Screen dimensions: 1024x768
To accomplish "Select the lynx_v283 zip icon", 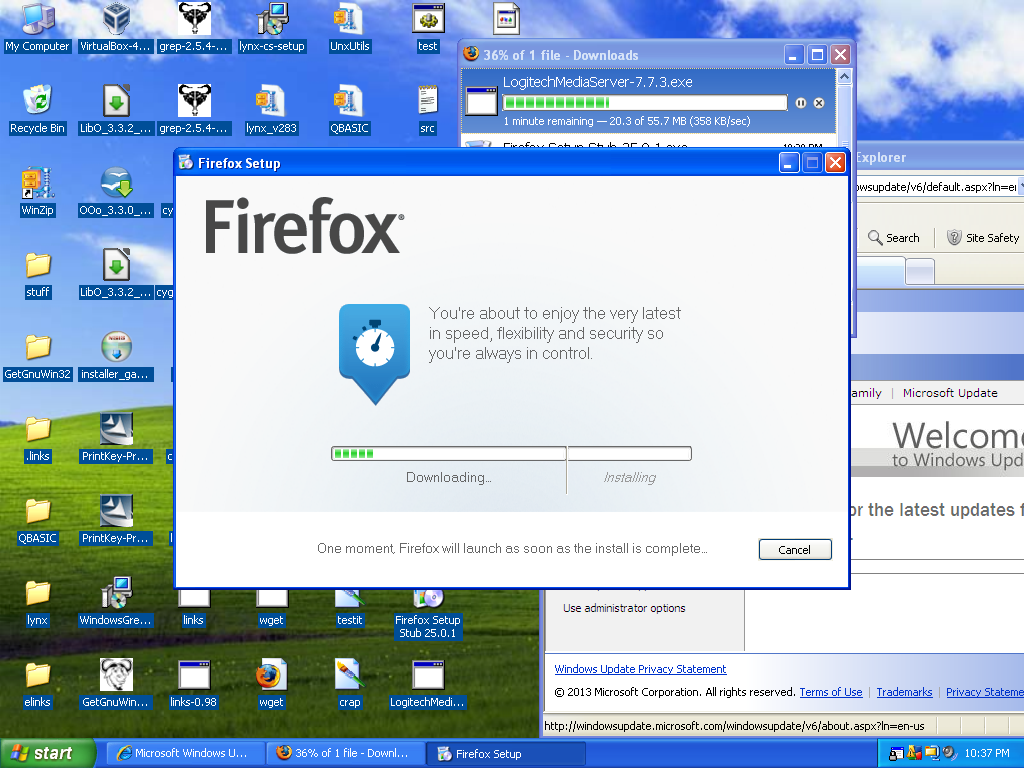I will point(272,109).
